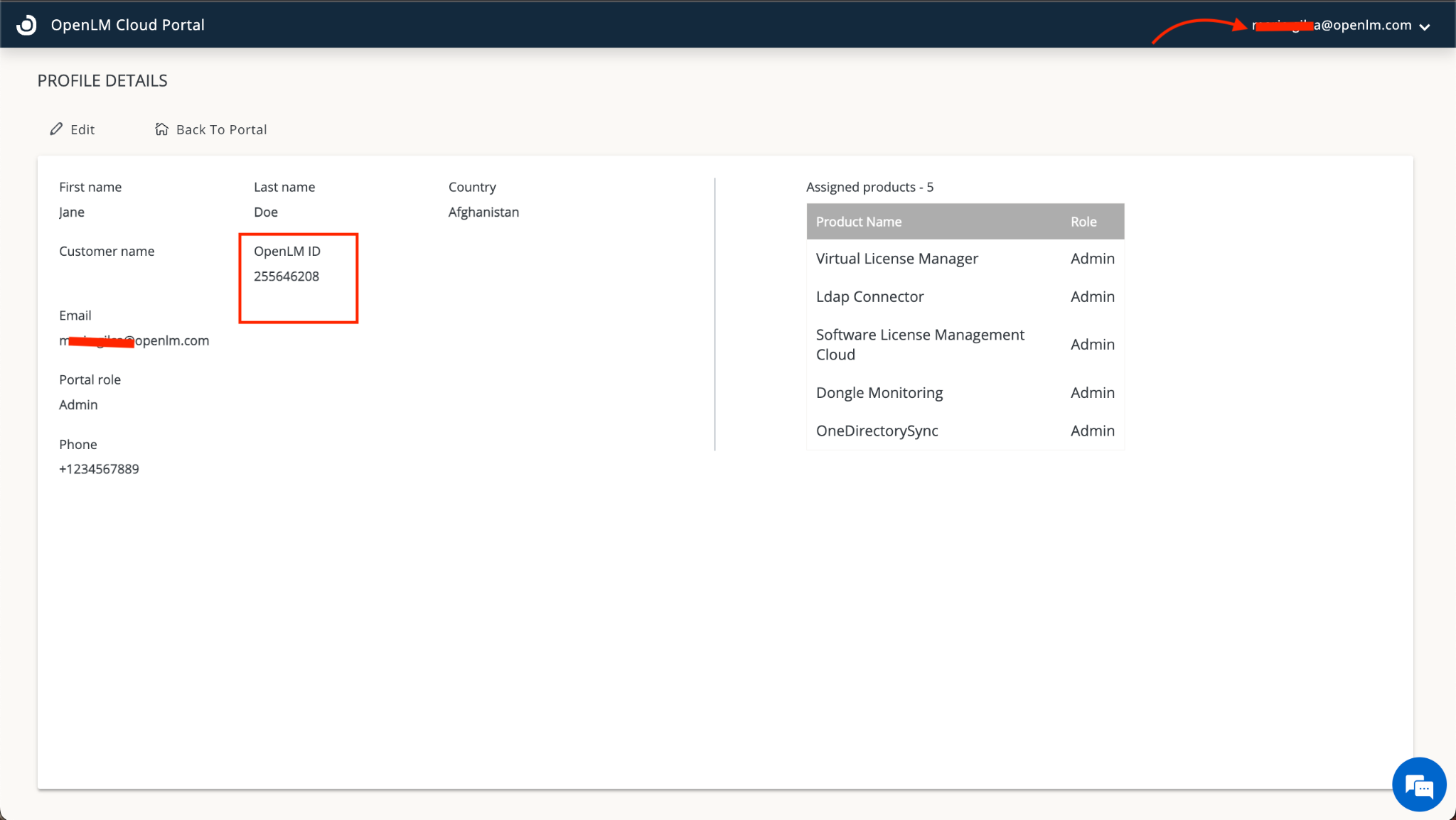The image size is (1456, 820).
Task: Click the pencil Edit icon
Action: tap(56, 129)
